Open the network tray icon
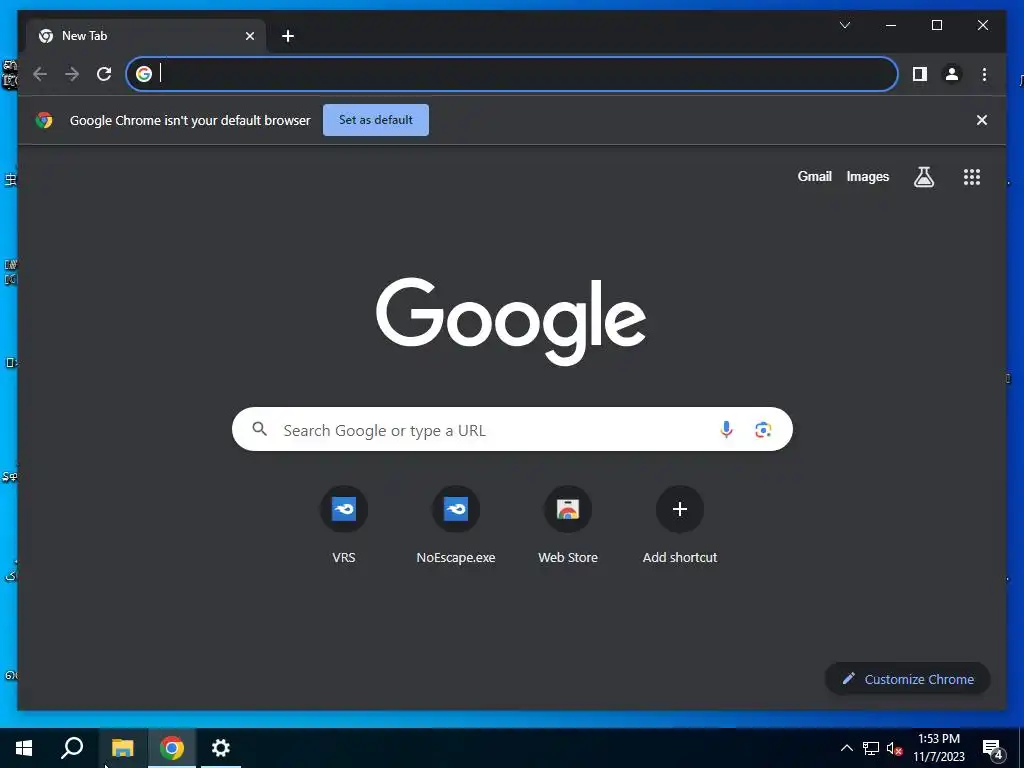The height and width of the screenshot is (768, 1024). point(871,748)
